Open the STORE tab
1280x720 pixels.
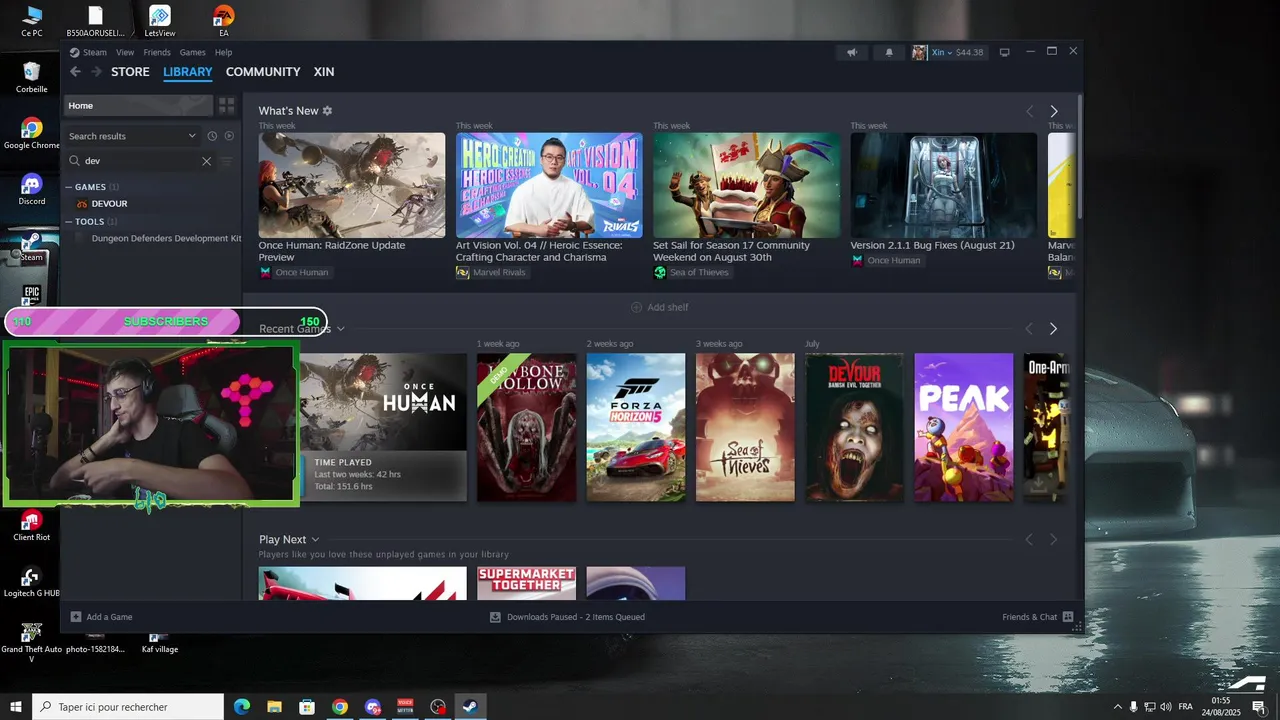pyautogui.click(x=130, y=72)
